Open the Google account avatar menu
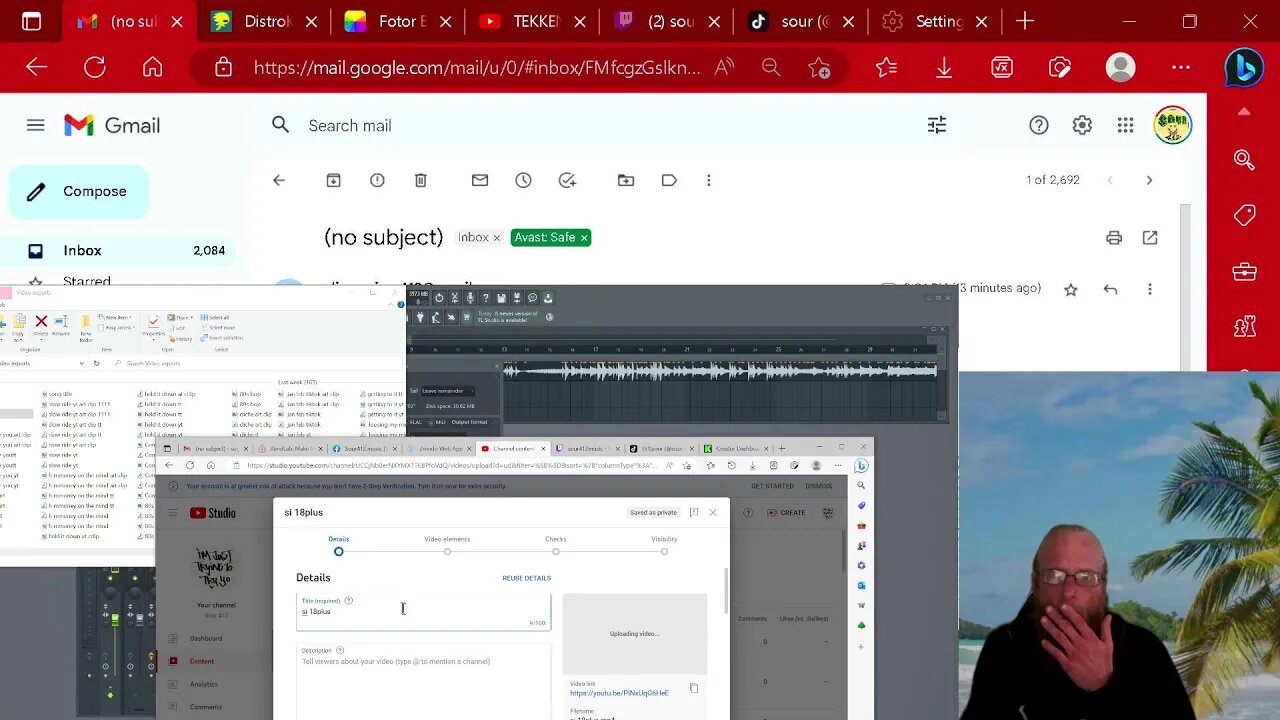The image size is (1280, 720). click(x=1172, y=125)
